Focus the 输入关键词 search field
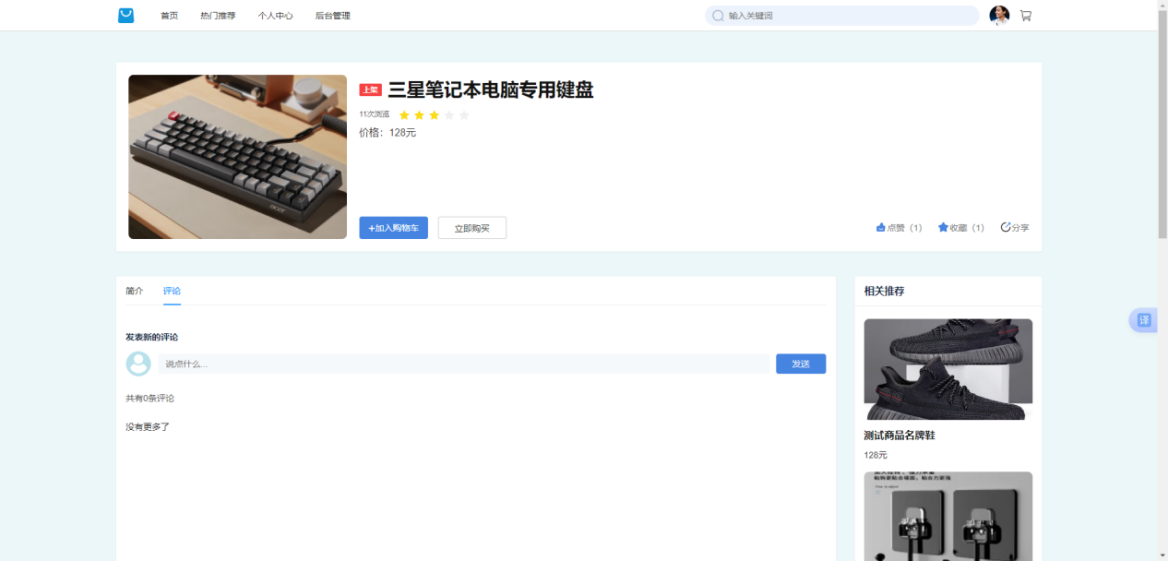The image size is (1168, 561). (842, 16)
